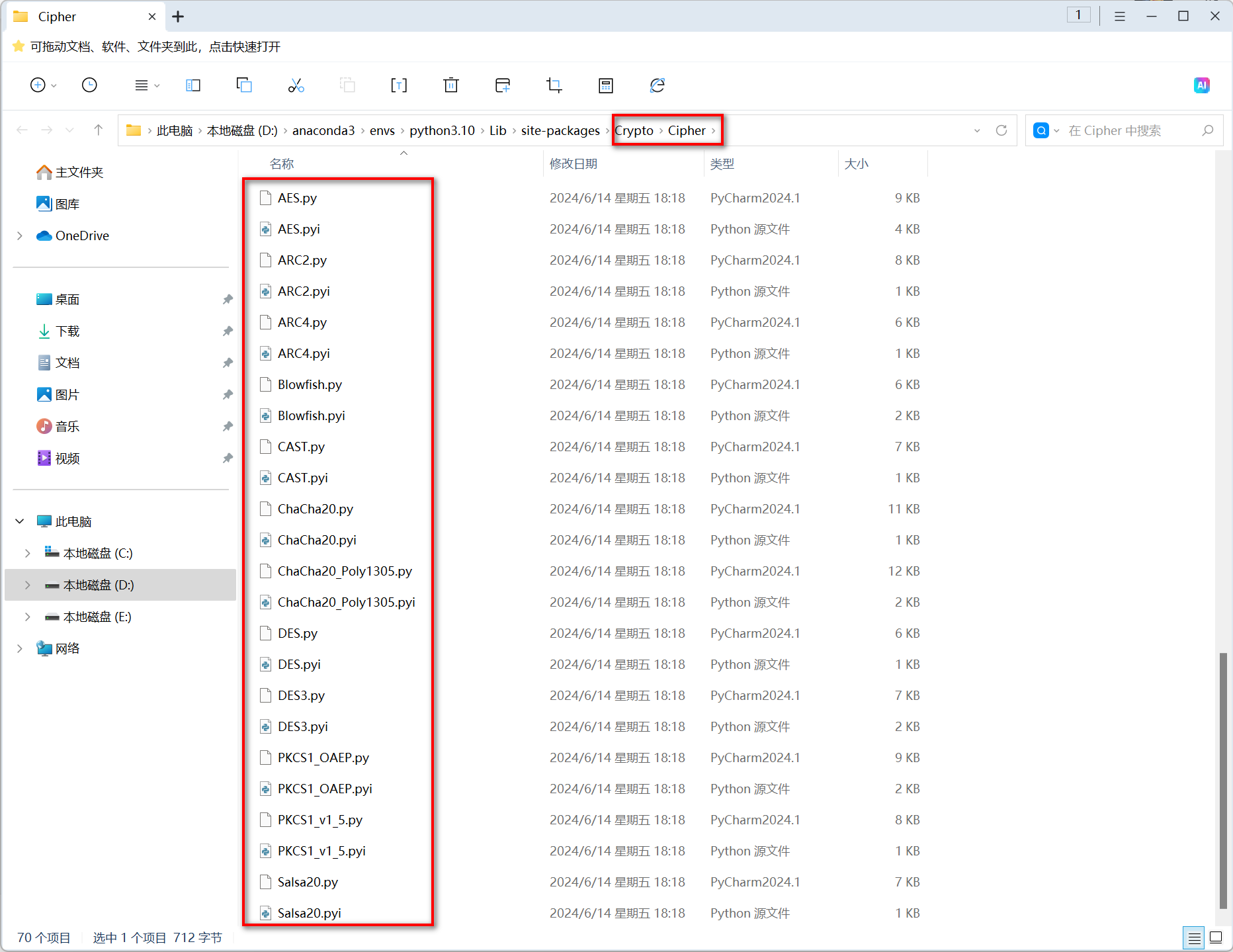Viewport: 1233px width, 952px height.
Task: Create a new folder
Action: pyautogui.click(x=503, y=85)
